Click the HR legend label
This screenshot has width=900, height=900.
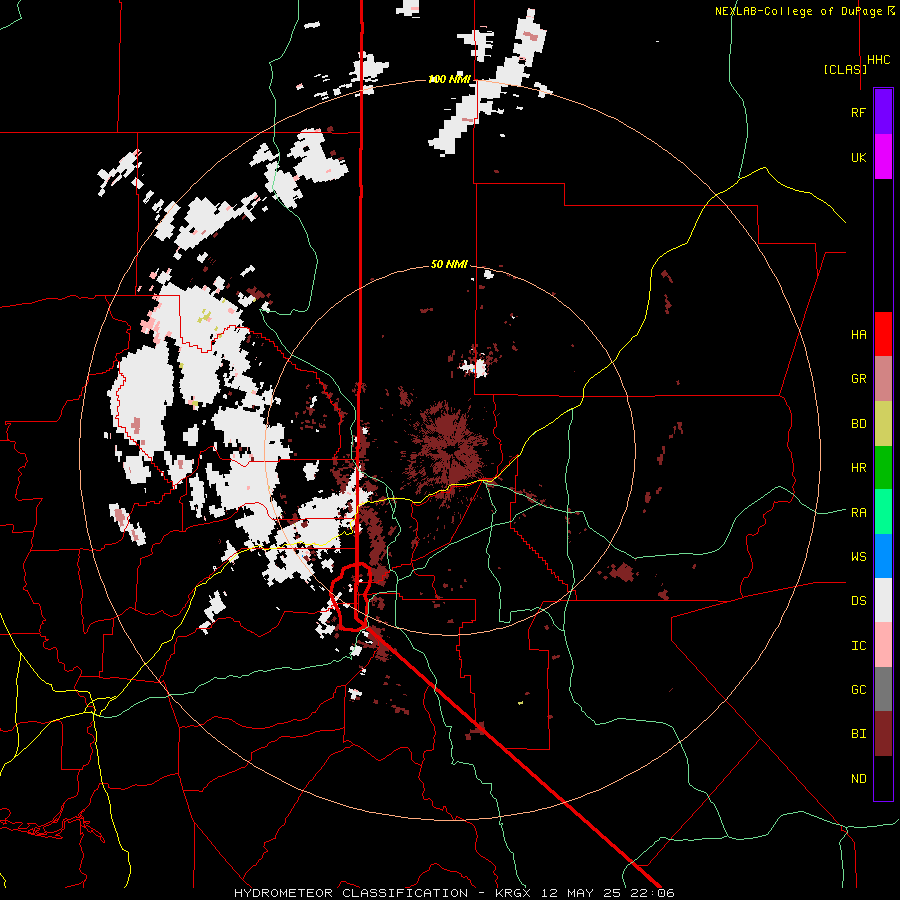858,468
